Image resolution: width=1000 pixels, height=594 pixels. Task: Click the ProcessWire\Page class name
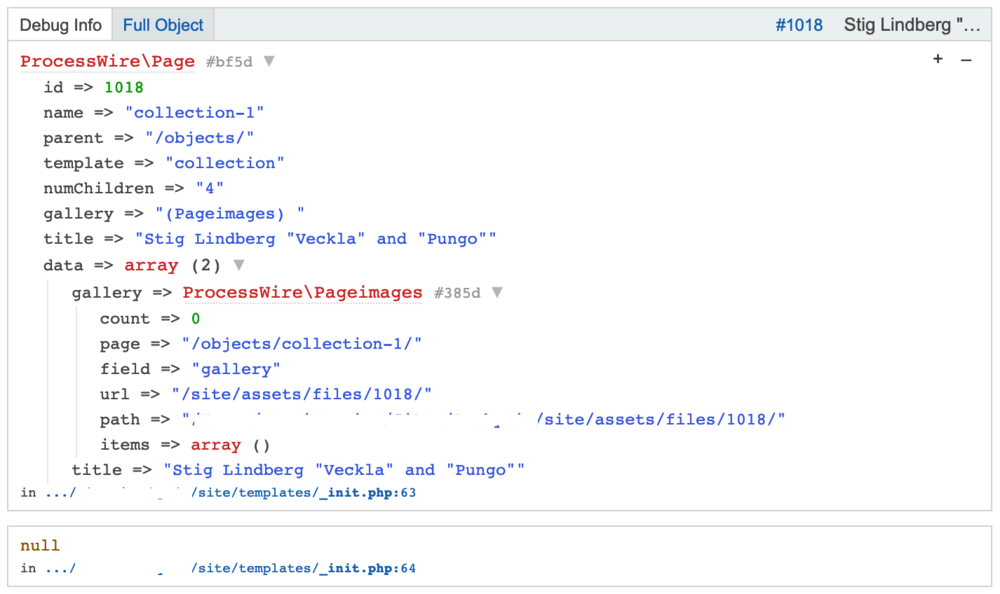pos(108,62)
